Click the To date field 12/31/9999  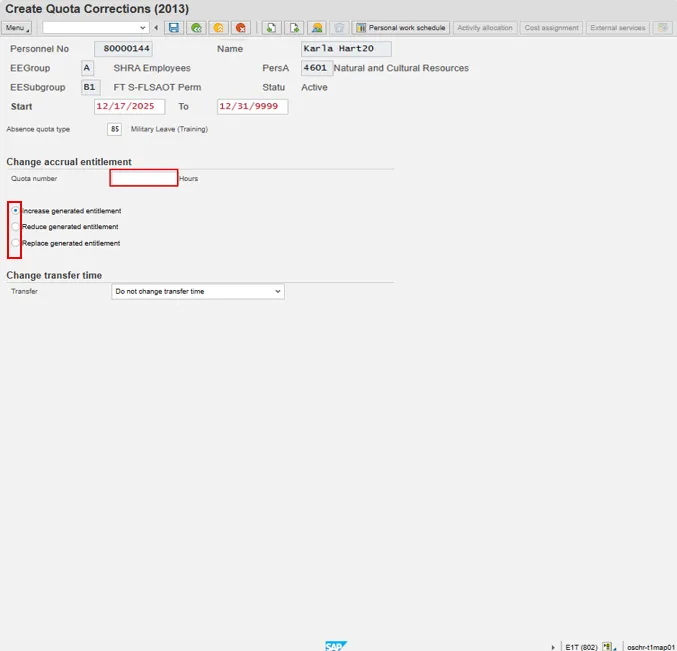click(253, 106)
